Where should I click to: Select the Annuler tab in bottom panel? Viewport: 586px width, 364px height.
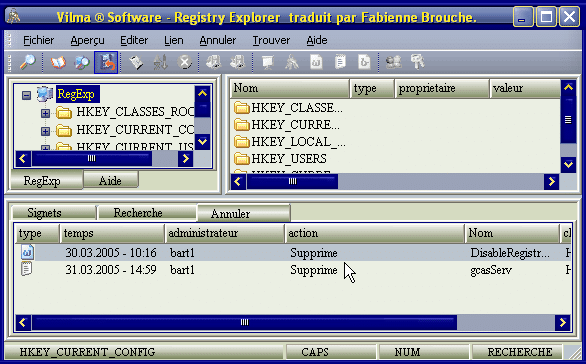point(244,213)
